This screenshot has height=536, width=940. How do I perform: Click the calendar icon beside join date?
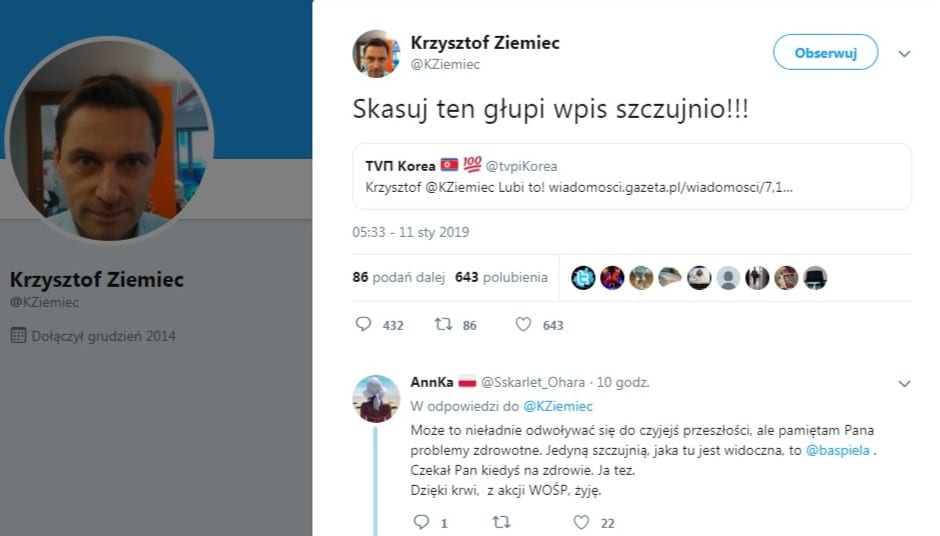[x=19, y=336]
